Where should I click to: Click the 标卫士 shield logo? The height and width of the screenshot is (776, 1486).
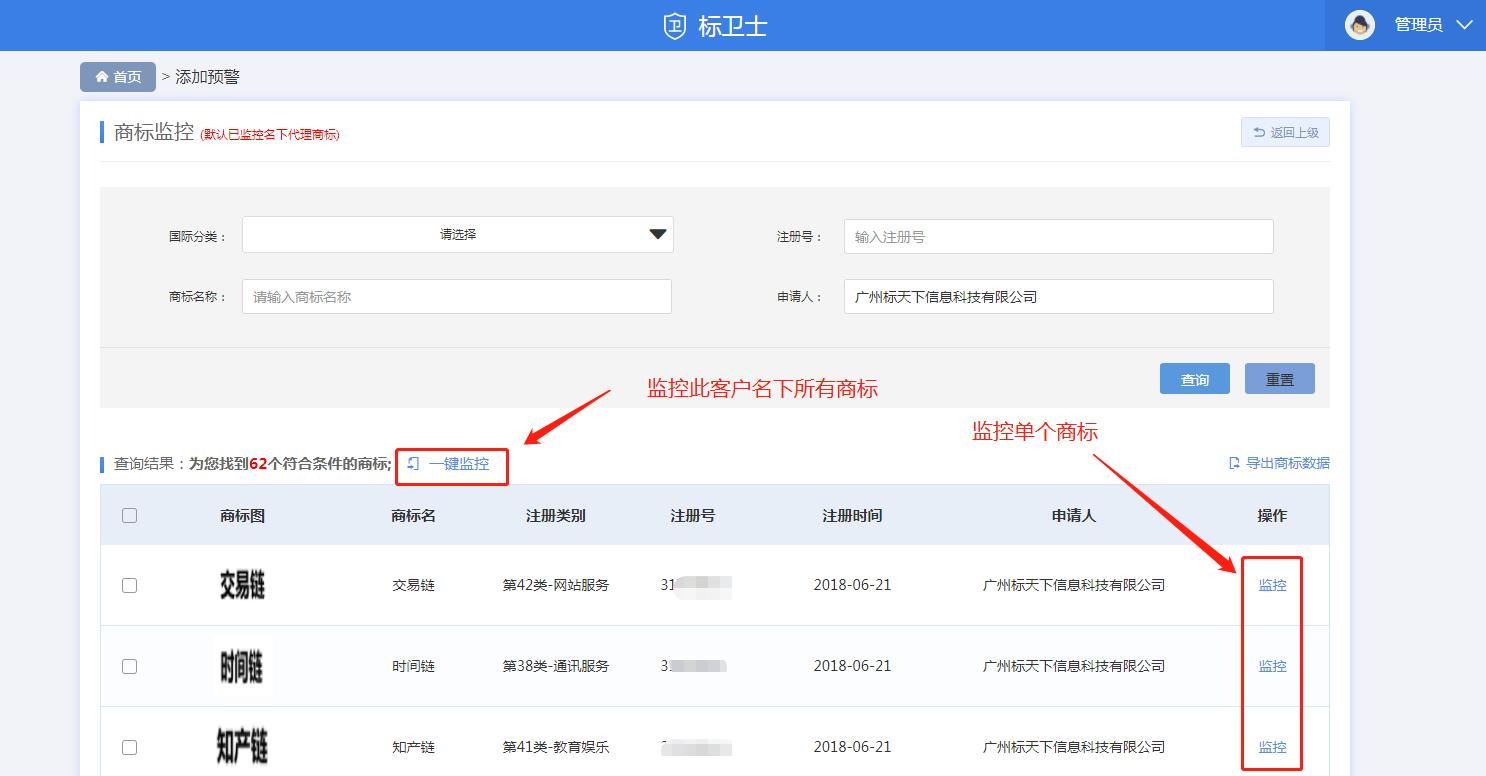point(673,25)
